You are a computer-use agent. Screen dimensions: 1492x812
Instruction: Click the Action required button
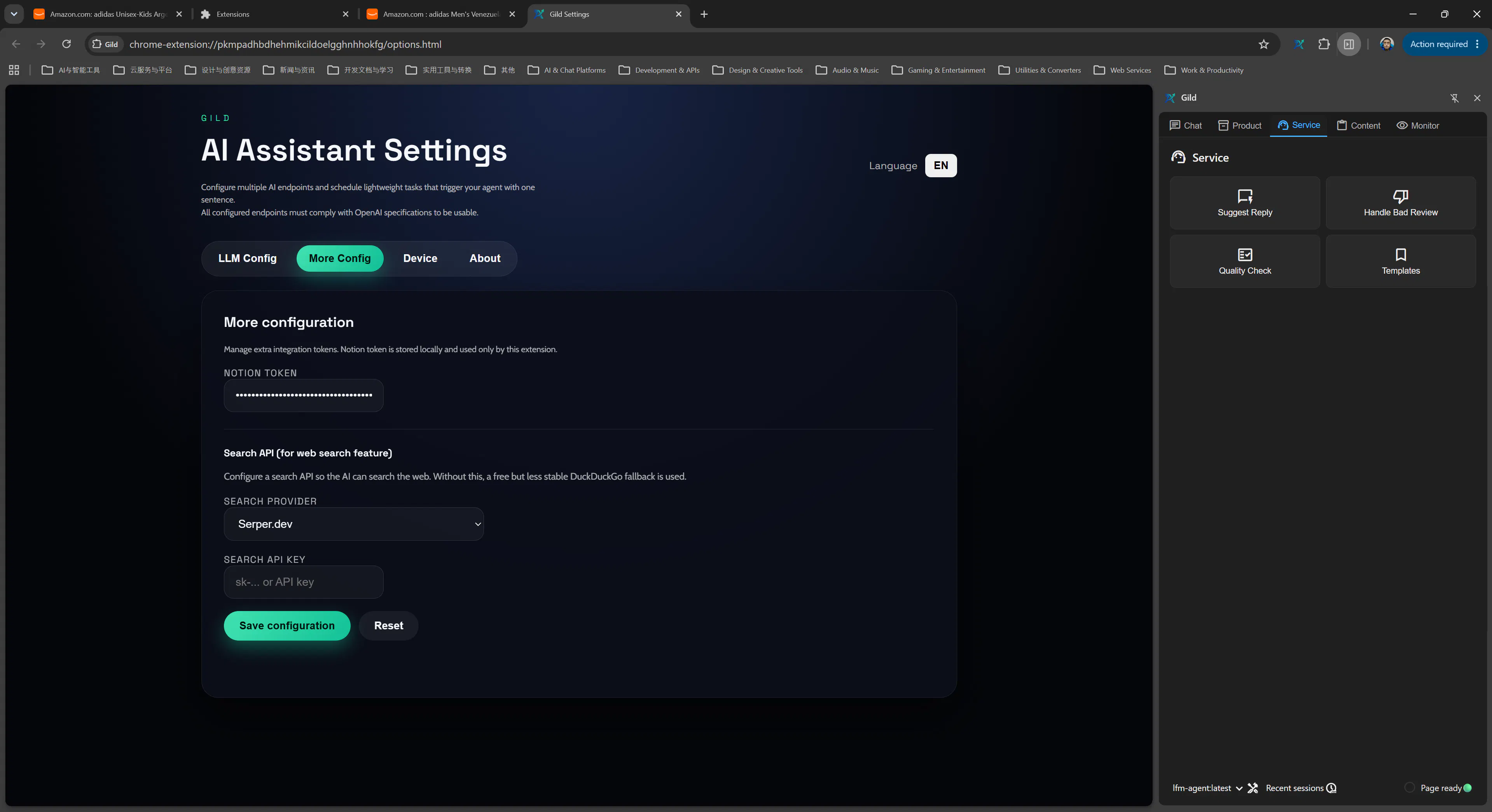1444,44
